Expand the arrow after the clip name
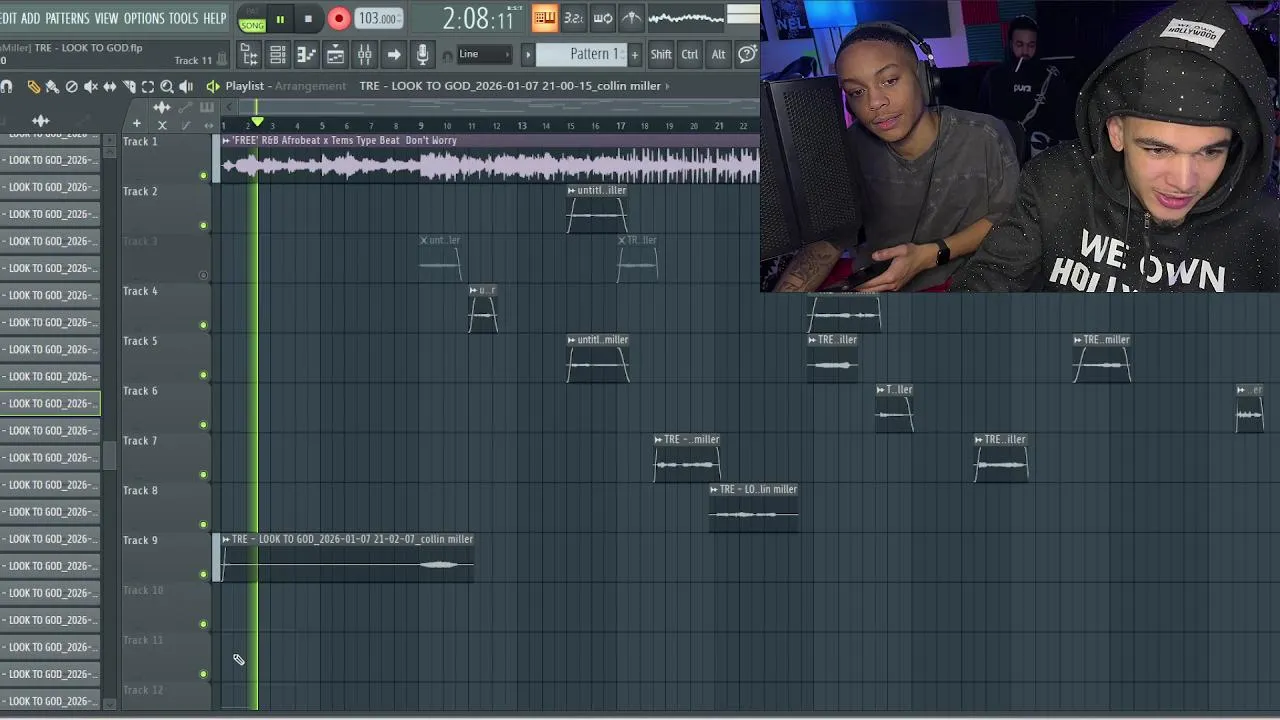Image resolution: width=1280 pixels, height=720 pixels. coord(667,86)
